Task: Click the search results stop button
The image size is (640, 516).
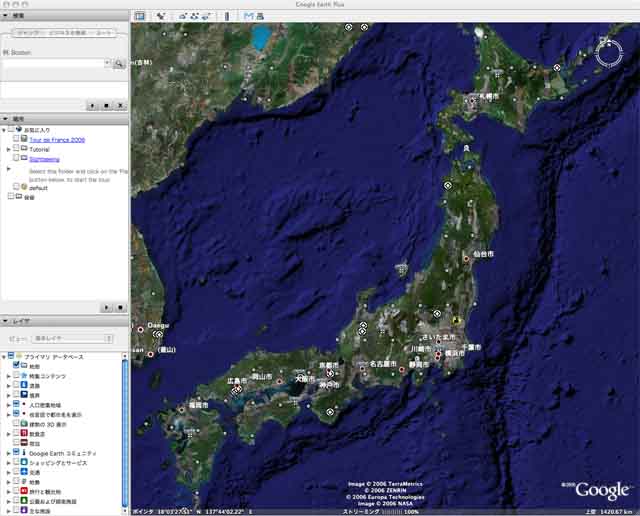Action: [106, 106]
